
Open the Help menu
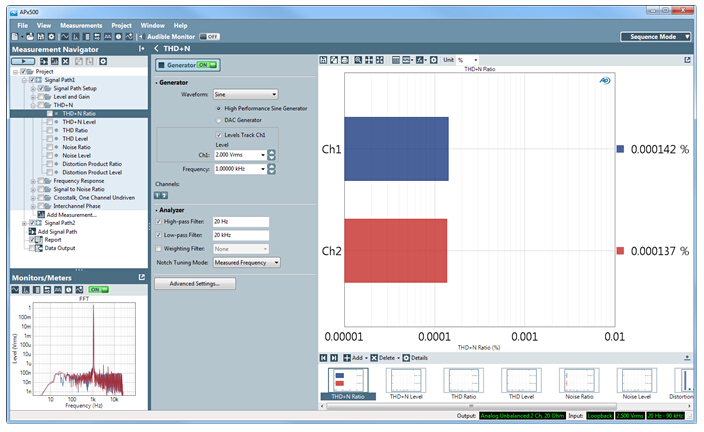click(x=180, y=26)
